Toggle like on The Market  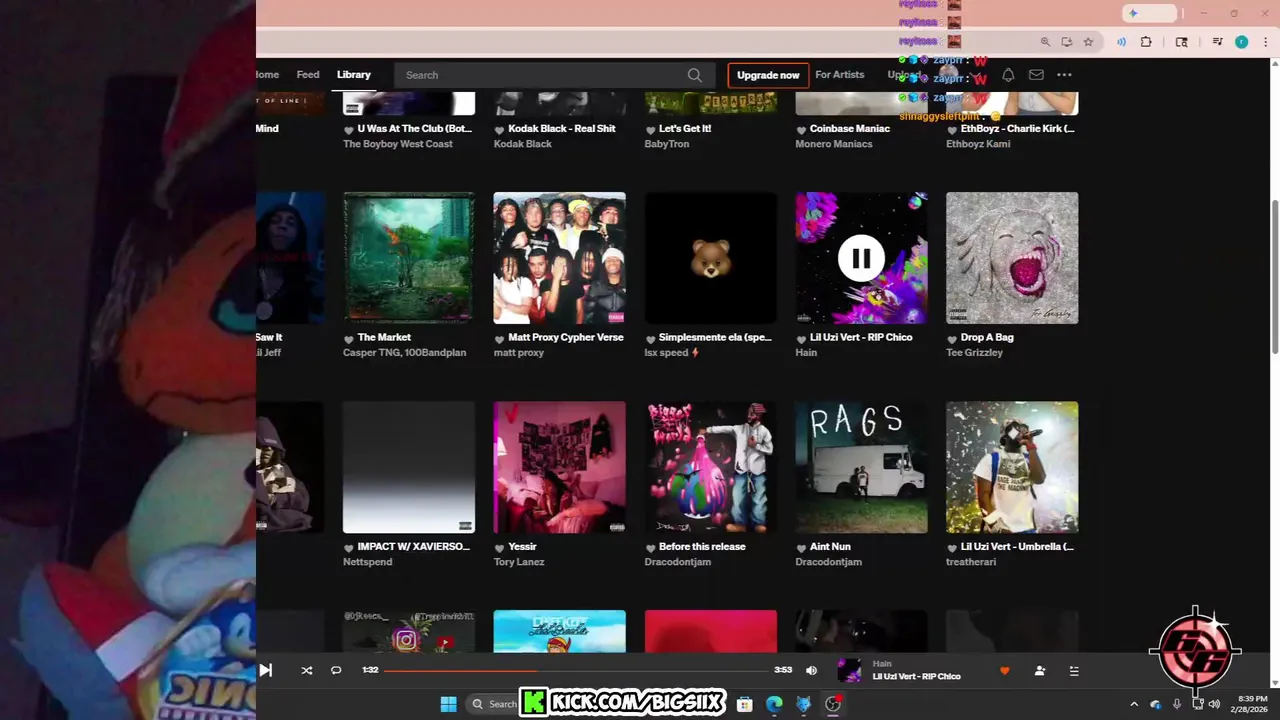click(349, 338)
